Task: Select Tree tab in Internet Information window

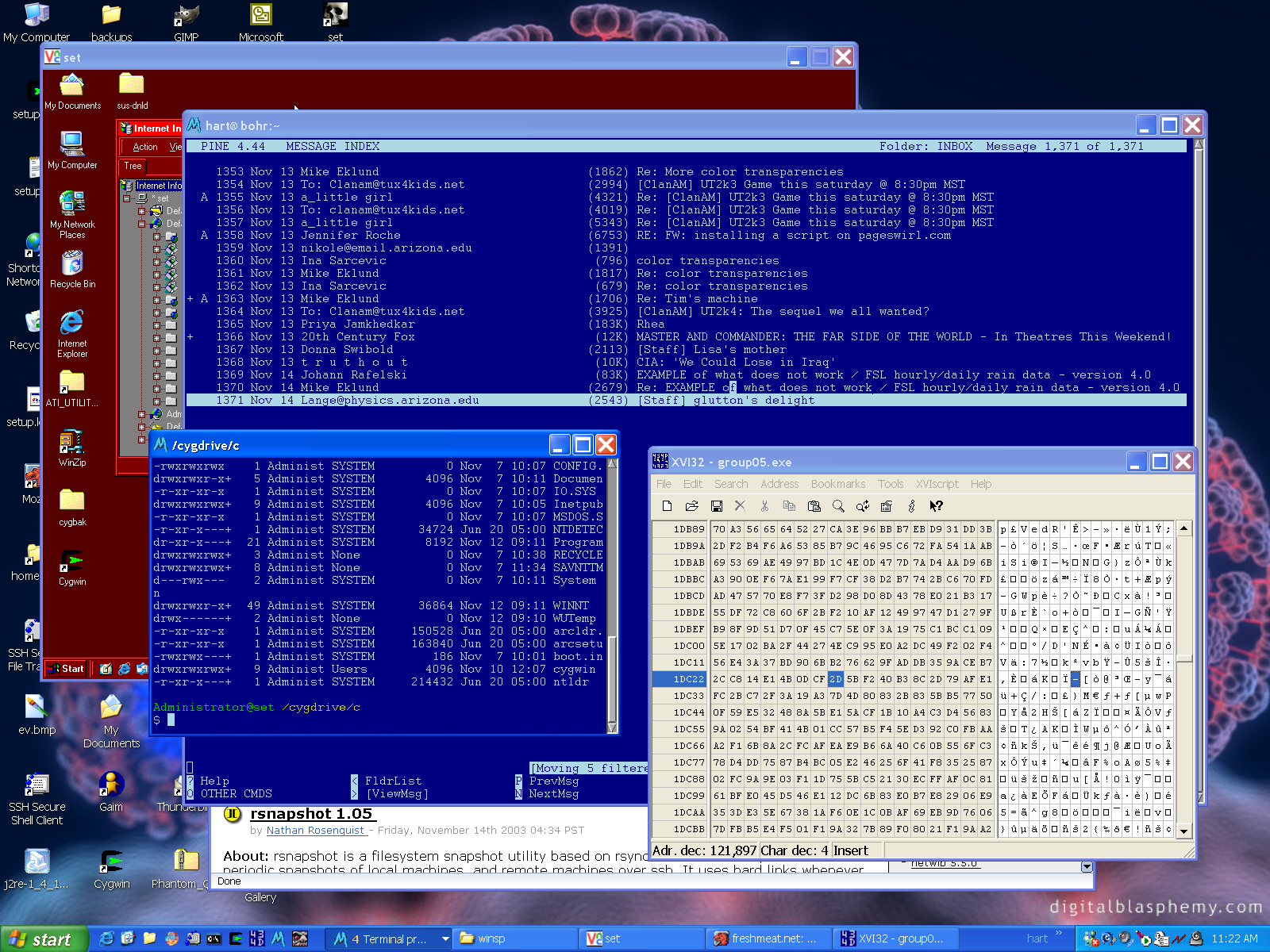Action: coord(133,166)
